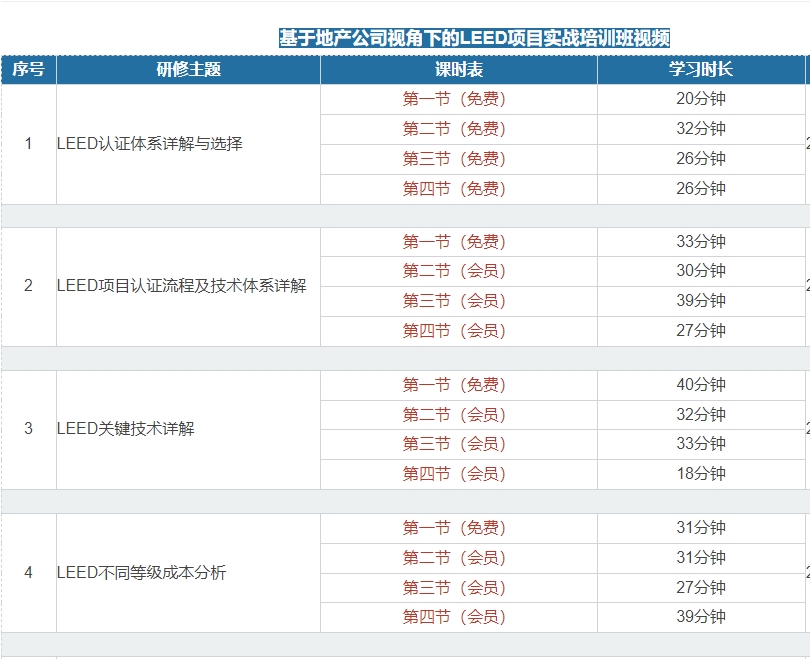Open 第二节（会员）under LEED关键技术详解
The height and width of the screenshot is (659, 810).
tap(457, 413)
